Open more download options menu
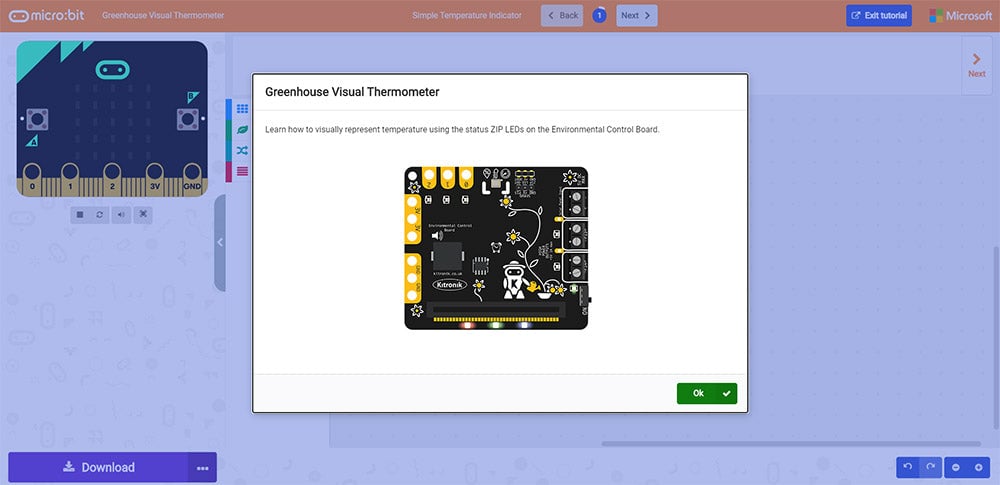This screenshot has height=485, width=1000. coord(203,467)
